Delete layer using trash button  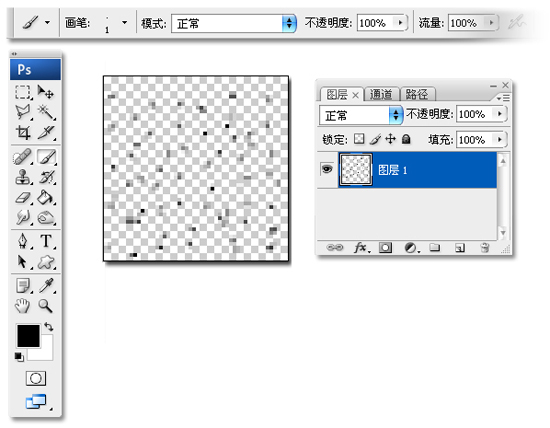click(485, 248)
